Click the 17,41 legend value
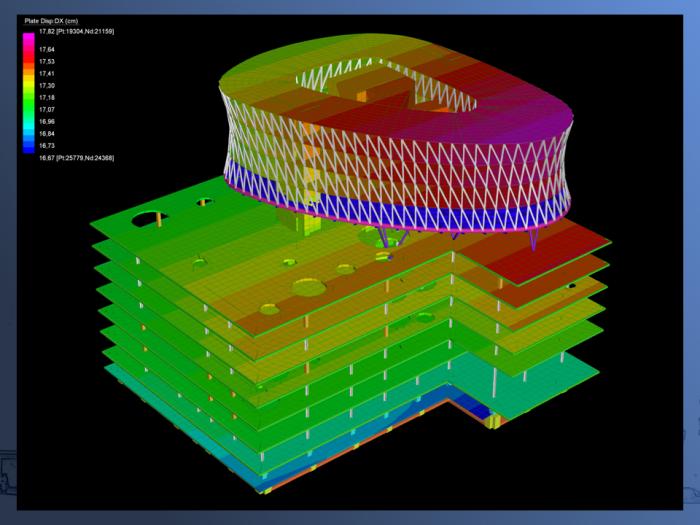 pyautogui.click(x=47, y=73)
